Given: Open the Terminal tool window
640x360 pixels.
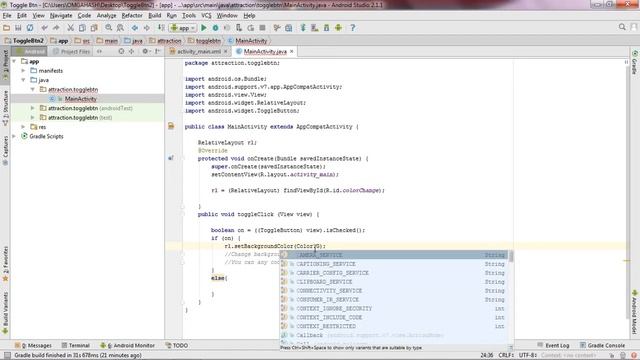Looking at the screenshot, I should [x=75, y=345].
